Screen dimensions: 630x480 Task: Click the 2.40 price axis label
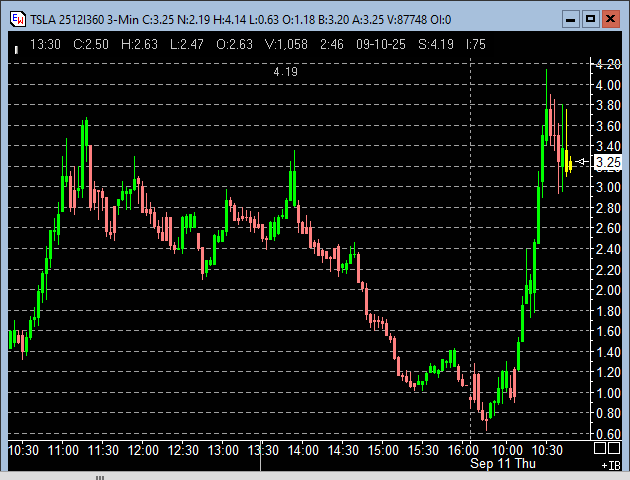coord(608,249)
